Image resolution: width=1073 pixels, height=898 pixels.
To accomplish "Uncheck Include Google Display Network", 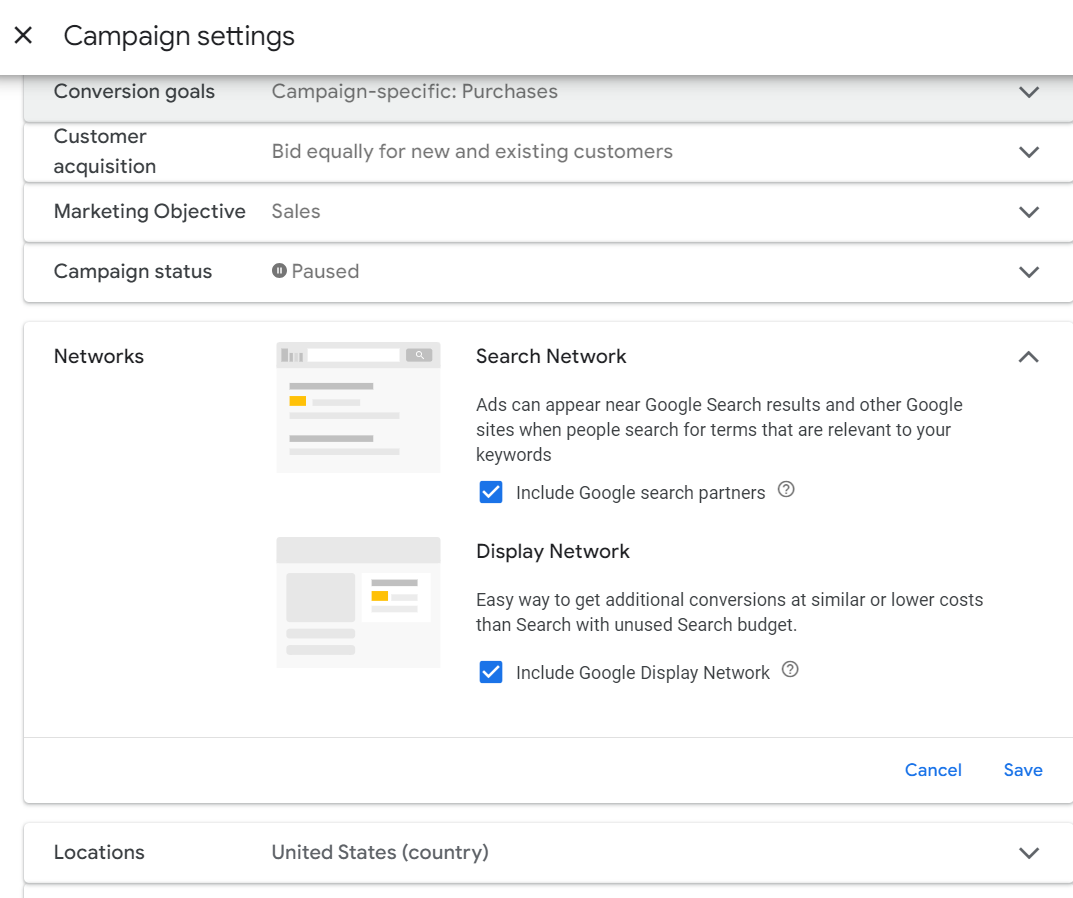I will click(x=491, y=672).
